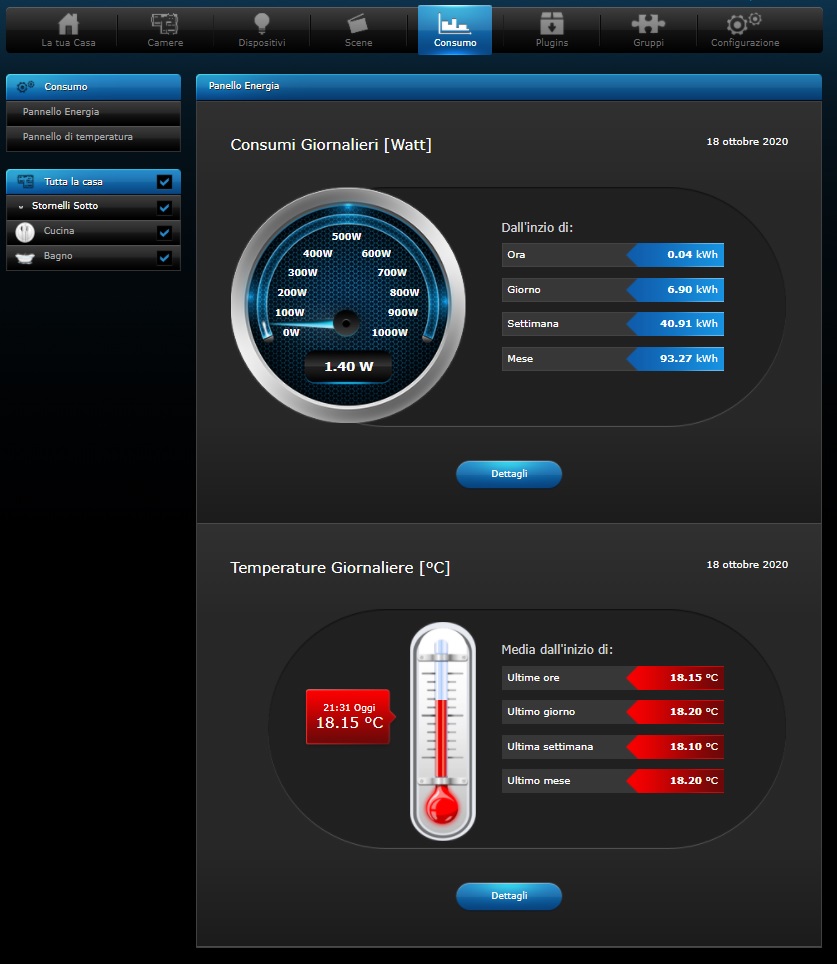Image resolution: width=837 pixels, height=964 pixels.
Task: Open the Gruppi puzzle icon
Action: (648, 24)
